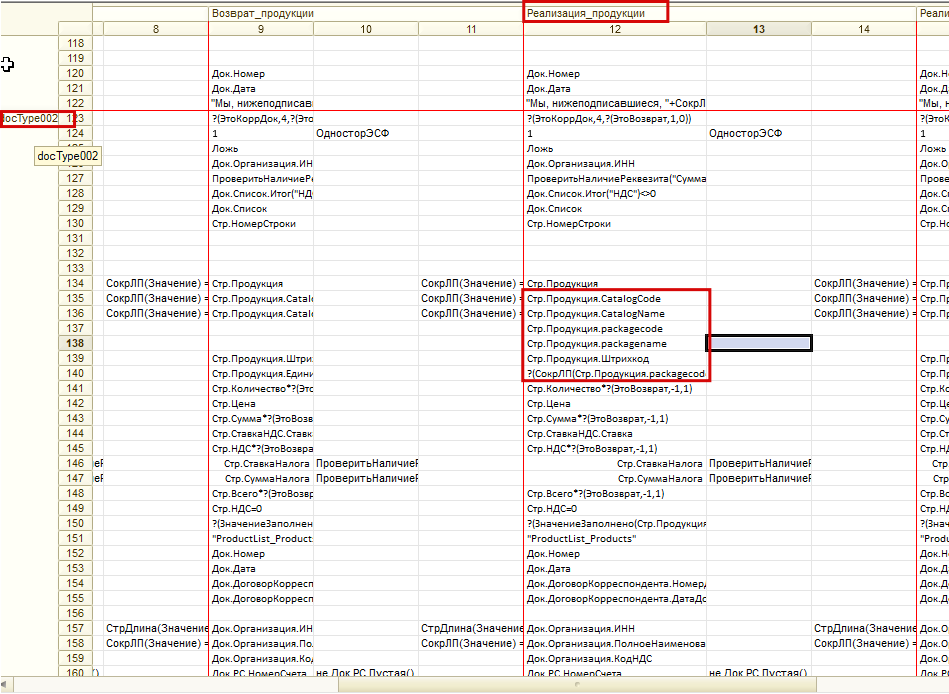Click the active empty cell in column 13 row 138
This screenshot has height=694, width=949.
point(759,343)
